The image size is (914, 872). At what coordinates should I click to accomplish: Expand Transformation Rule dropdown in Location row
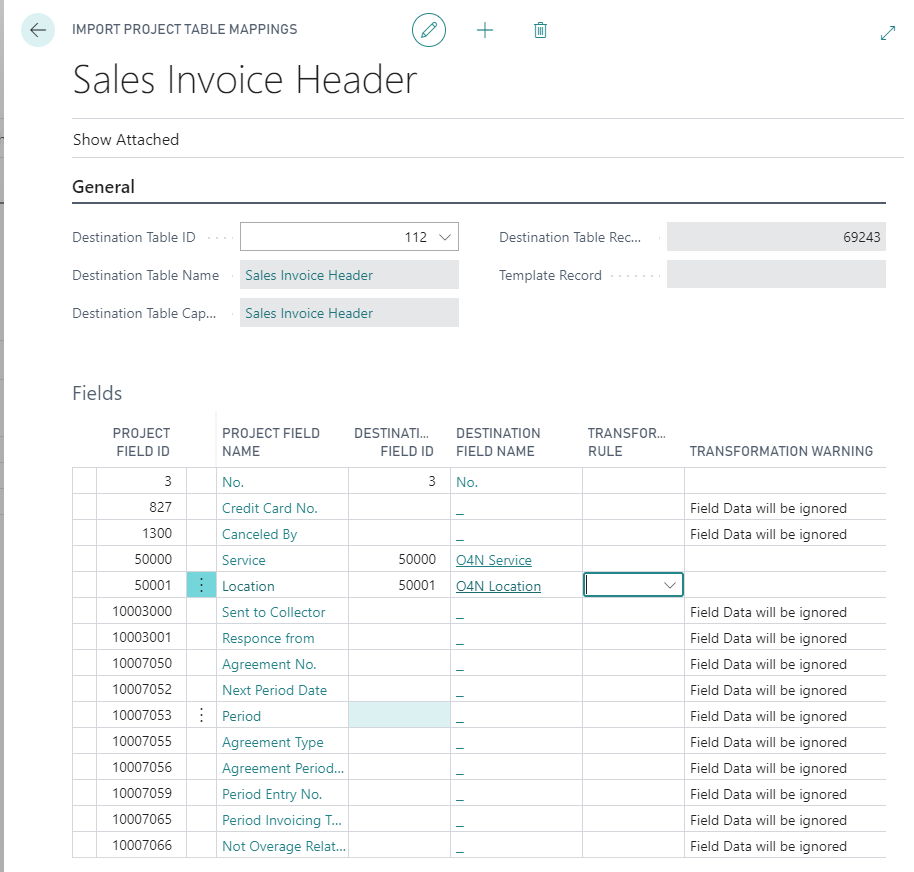(670, 586)
